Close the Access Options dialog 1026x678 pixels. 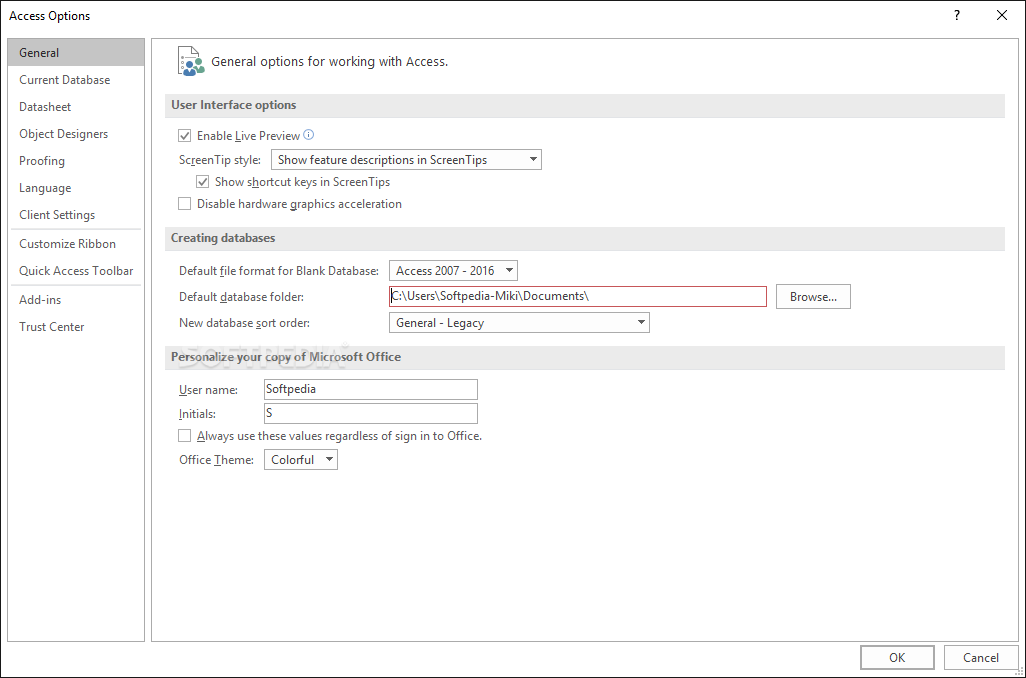(x=1001, y=15)
